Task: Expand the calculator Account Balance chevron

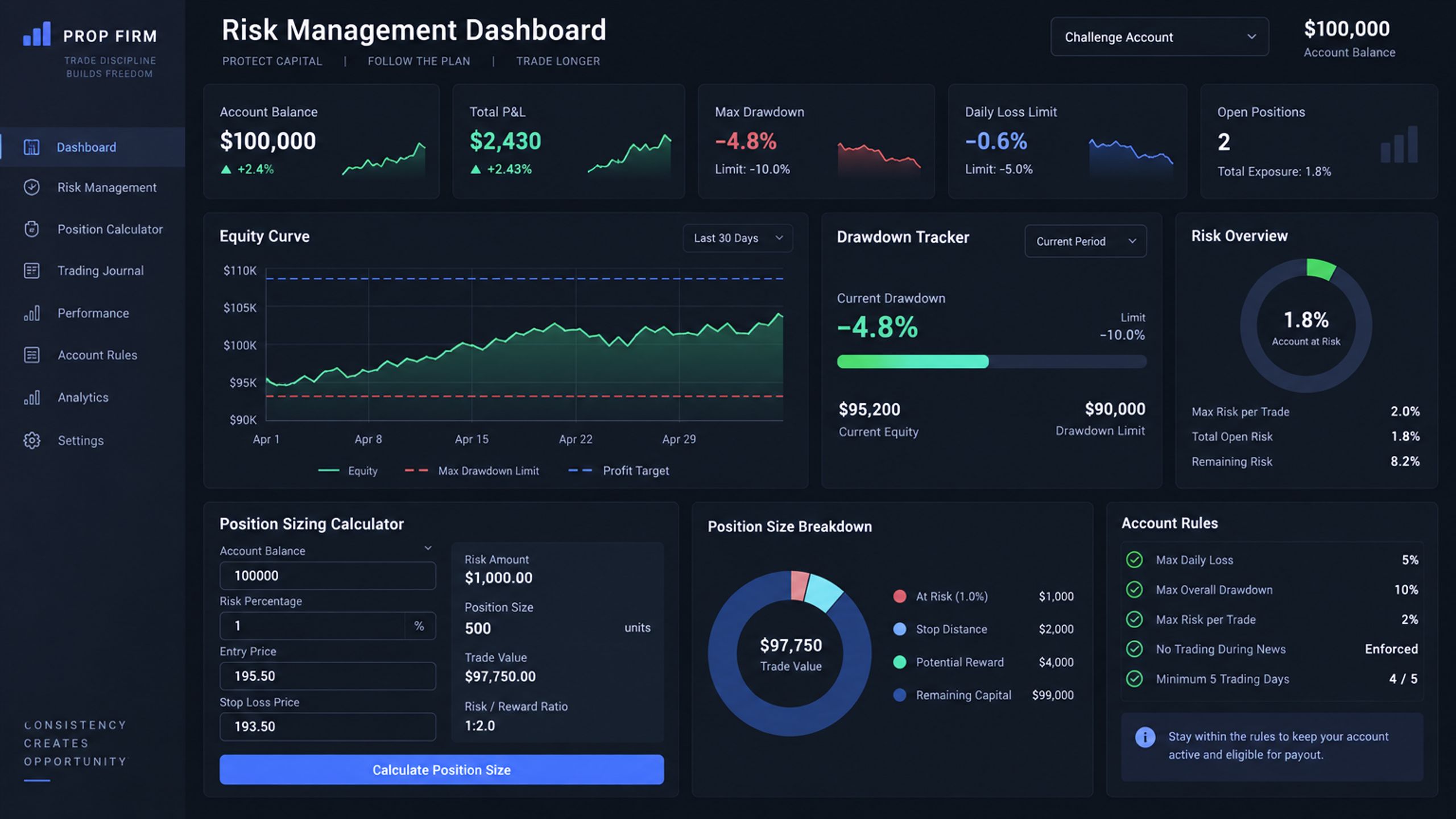Action: click(x=428, y=548)
